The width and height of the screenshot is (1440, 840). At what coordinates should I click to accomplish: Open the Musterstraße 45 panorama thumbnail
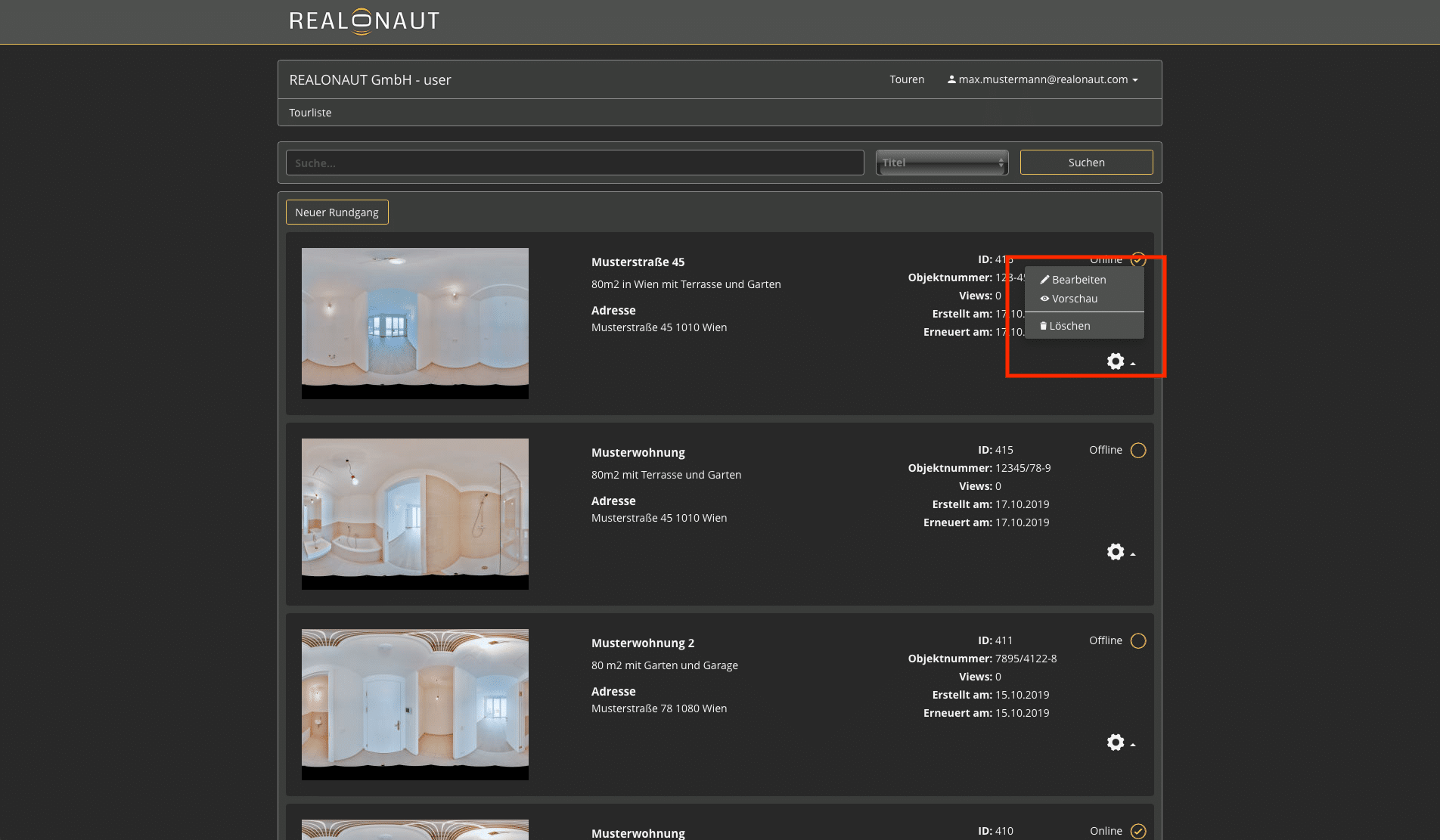pos(415,324)
